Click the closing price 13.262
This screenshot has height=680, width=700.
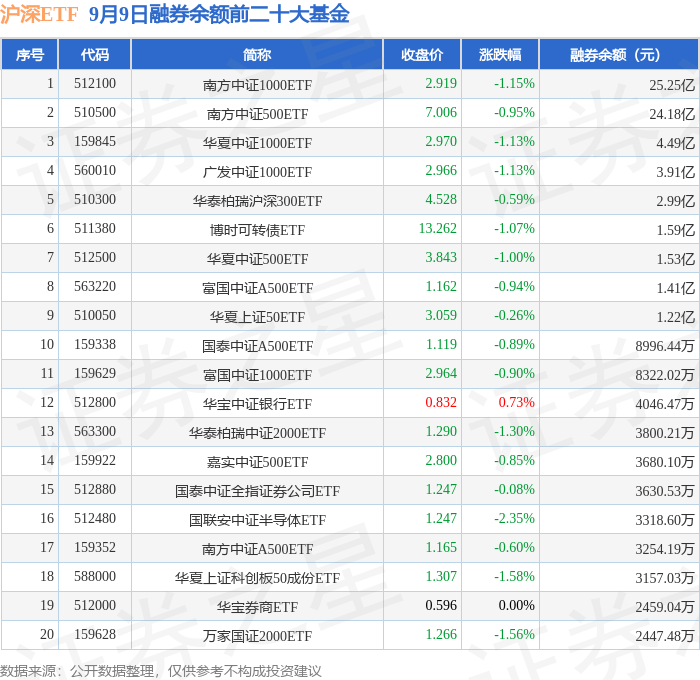point(438,228)
